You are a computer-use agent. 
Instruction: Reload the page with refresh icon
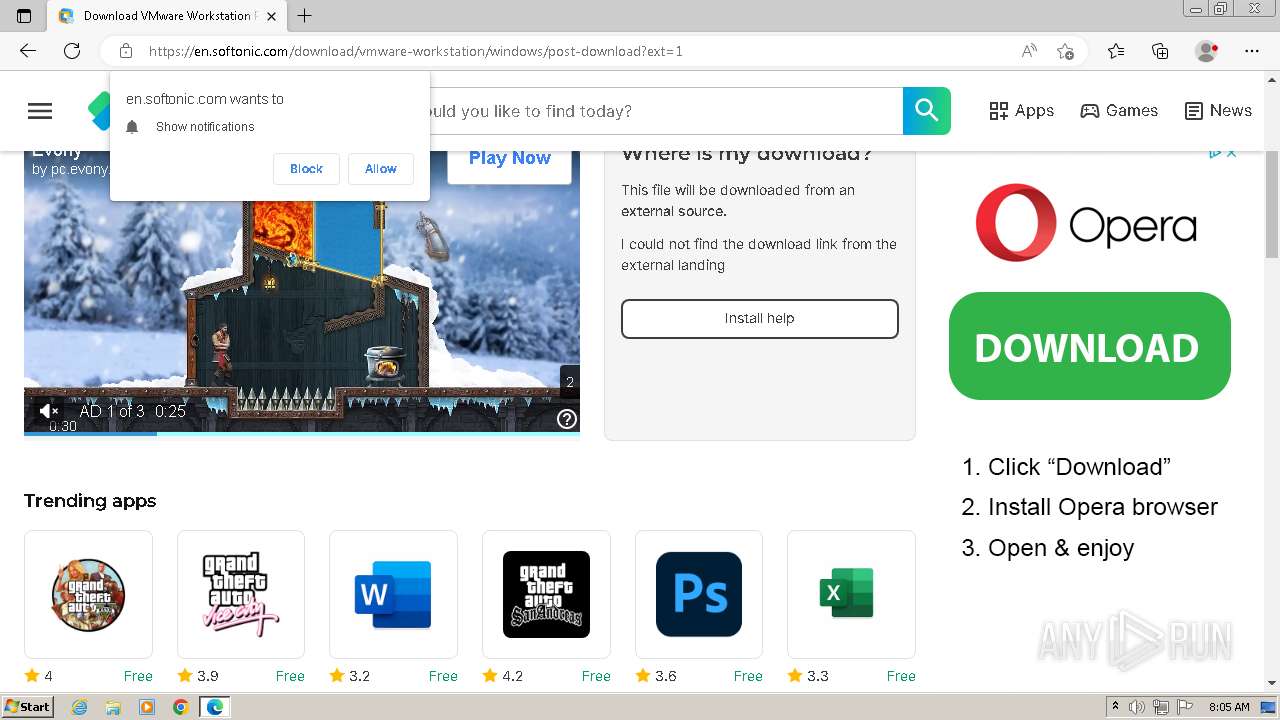pos(72,51)
